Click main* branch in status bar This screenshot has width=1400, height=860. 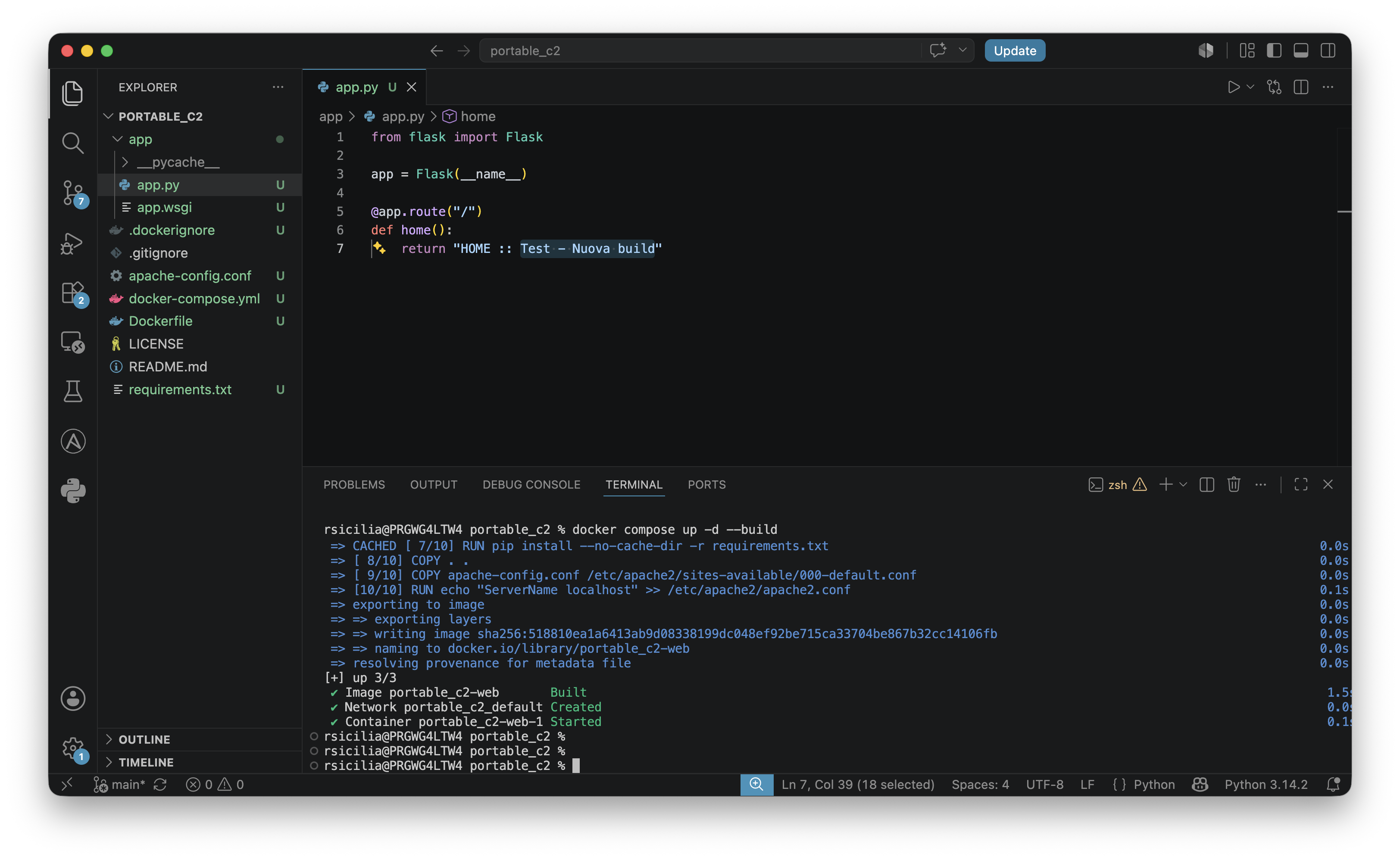pos(119,784)
